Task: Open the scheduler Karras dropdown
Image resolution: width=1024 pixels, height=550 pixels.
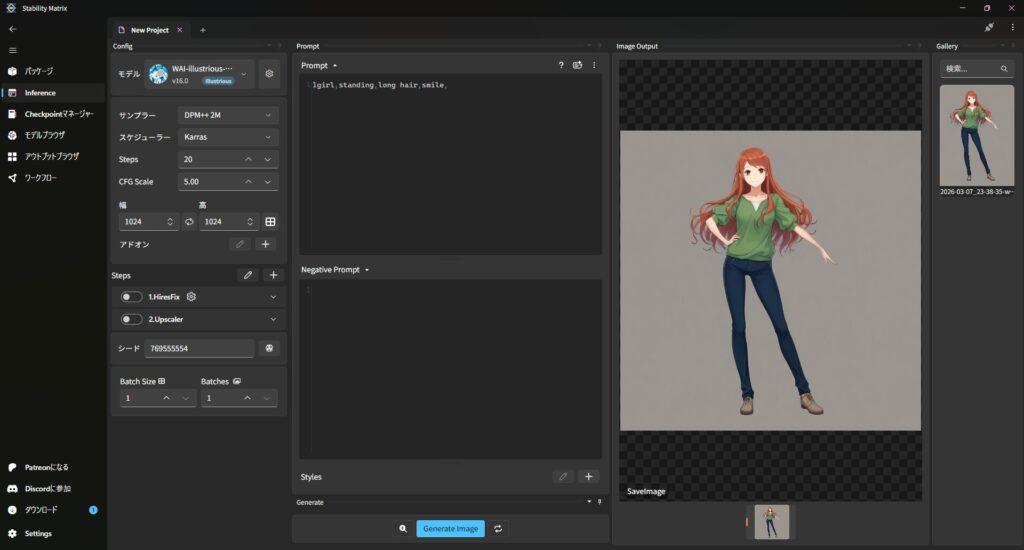Action: click(x=228, y=137)
